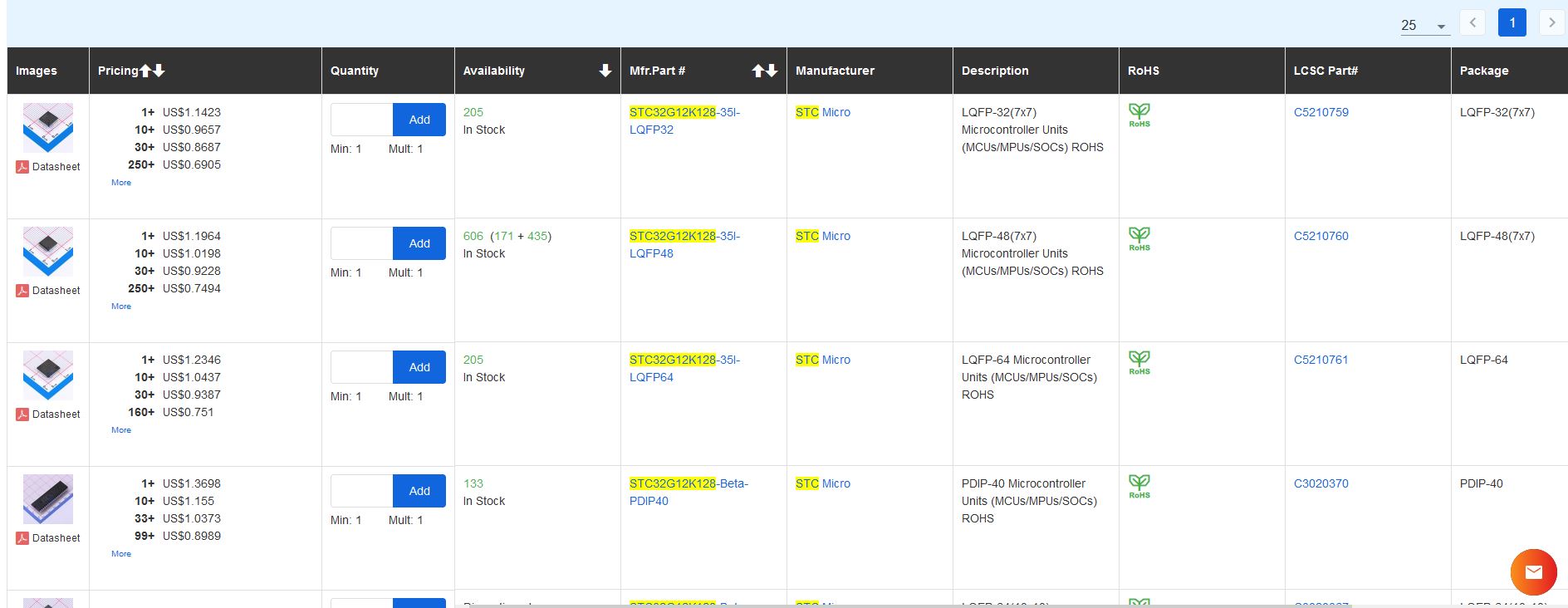Open STC Micro manufacturer link in C5210759 row

click(x=823, y=112)
